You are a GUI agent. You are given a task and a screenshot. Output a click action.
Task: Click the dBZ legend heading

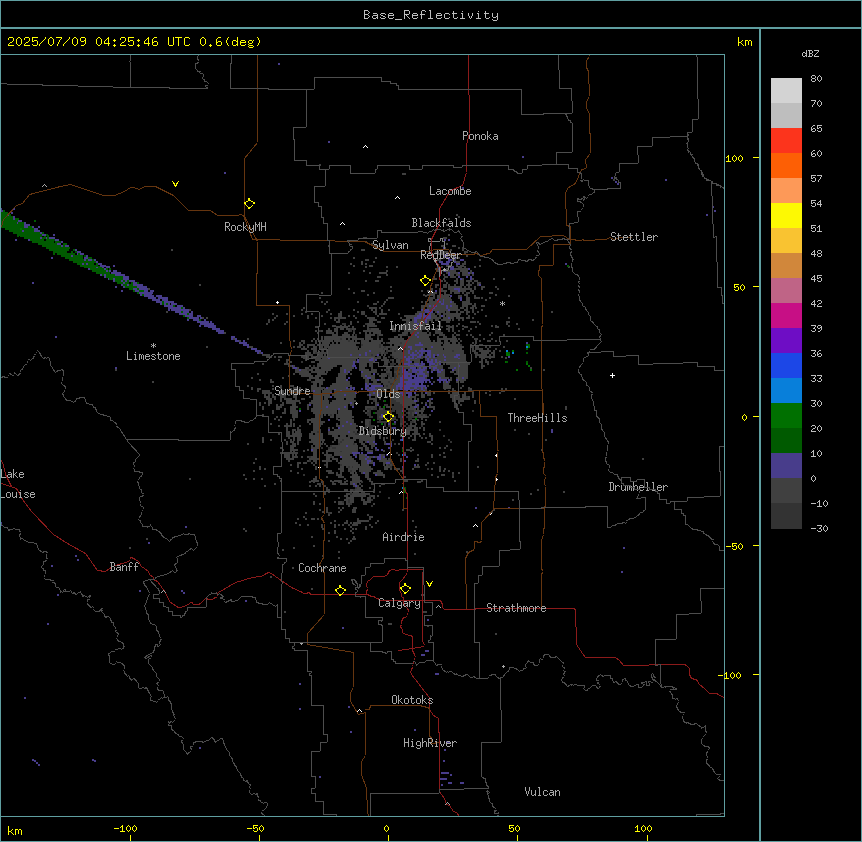pyautogui.click(x=810, y=54)
